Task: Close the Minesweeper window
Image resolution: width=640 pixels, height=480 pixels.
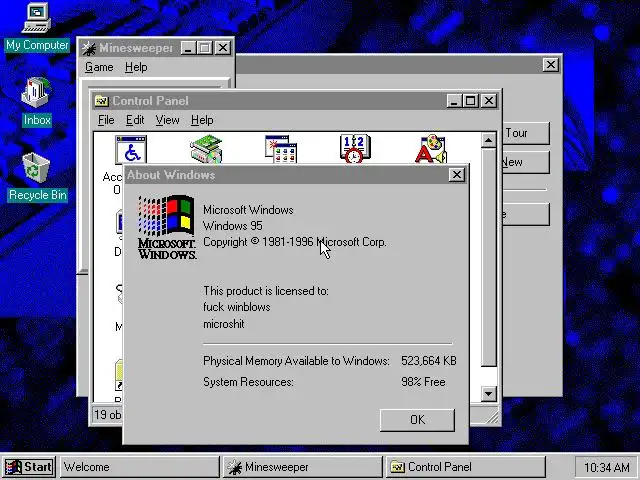Action: (x=223, y=48)
